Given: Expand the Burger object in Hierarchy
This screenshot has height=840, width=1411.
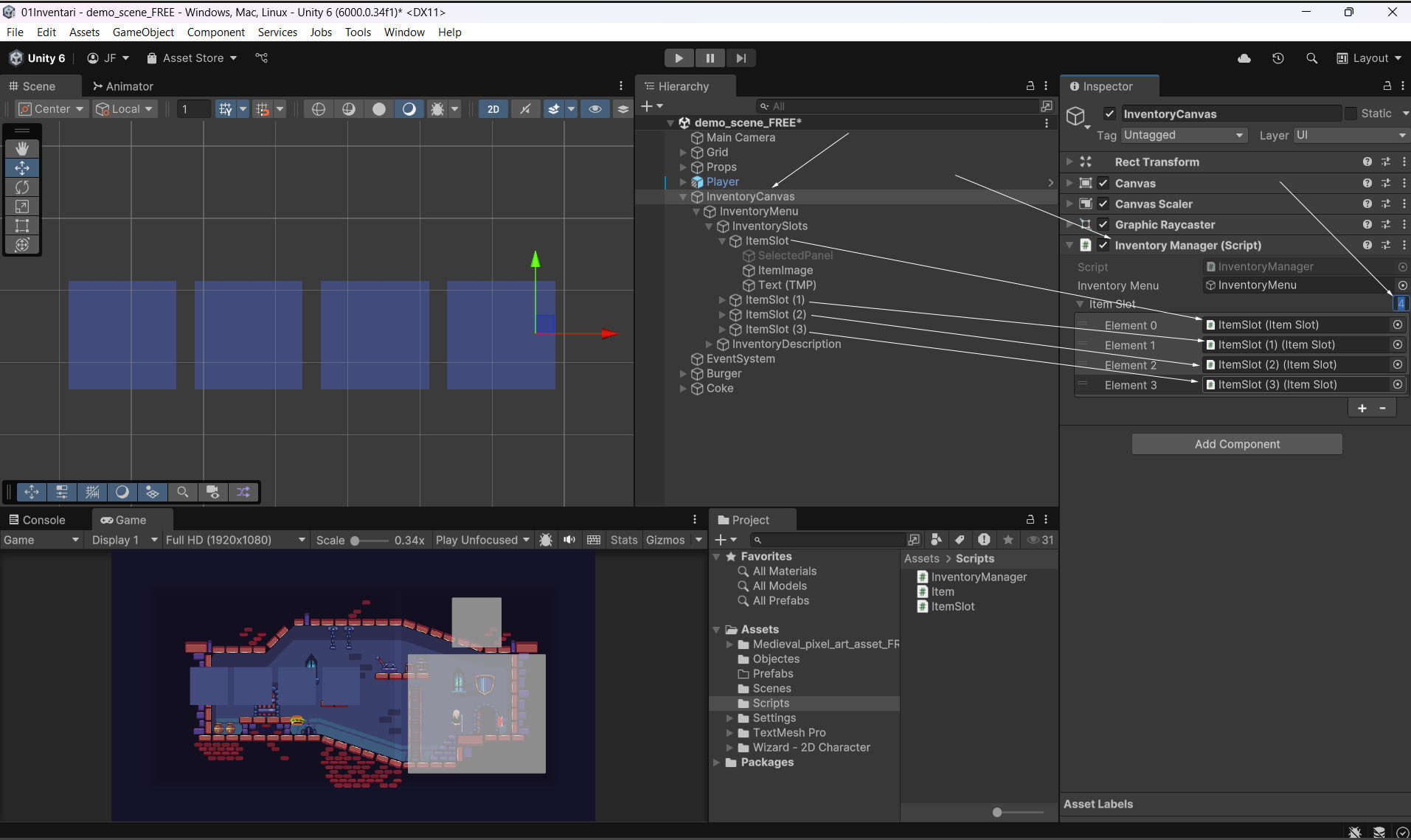Looking at the screenshot, I should pos(683,374).
